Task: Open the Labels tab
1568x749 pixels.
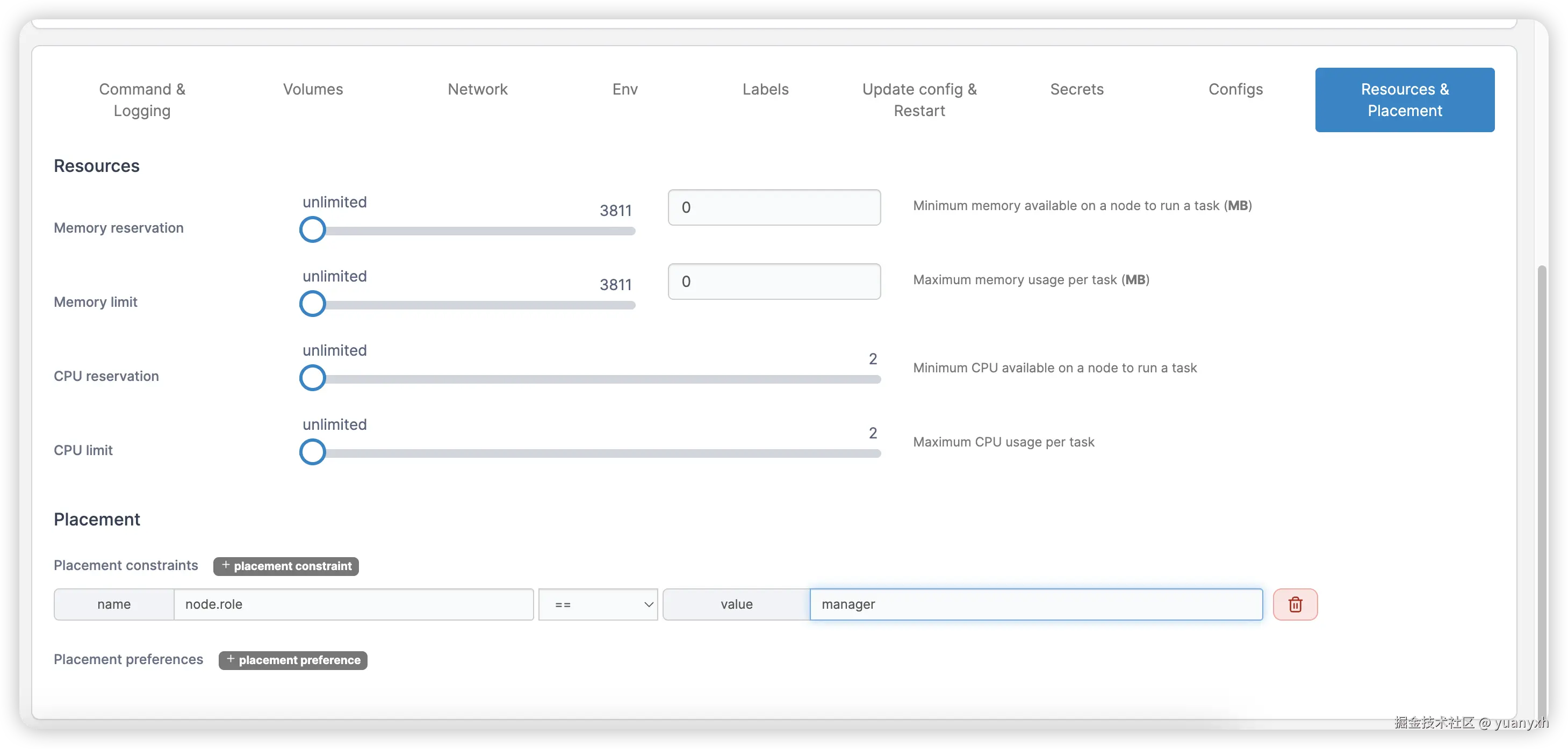Action: (765, 89)
